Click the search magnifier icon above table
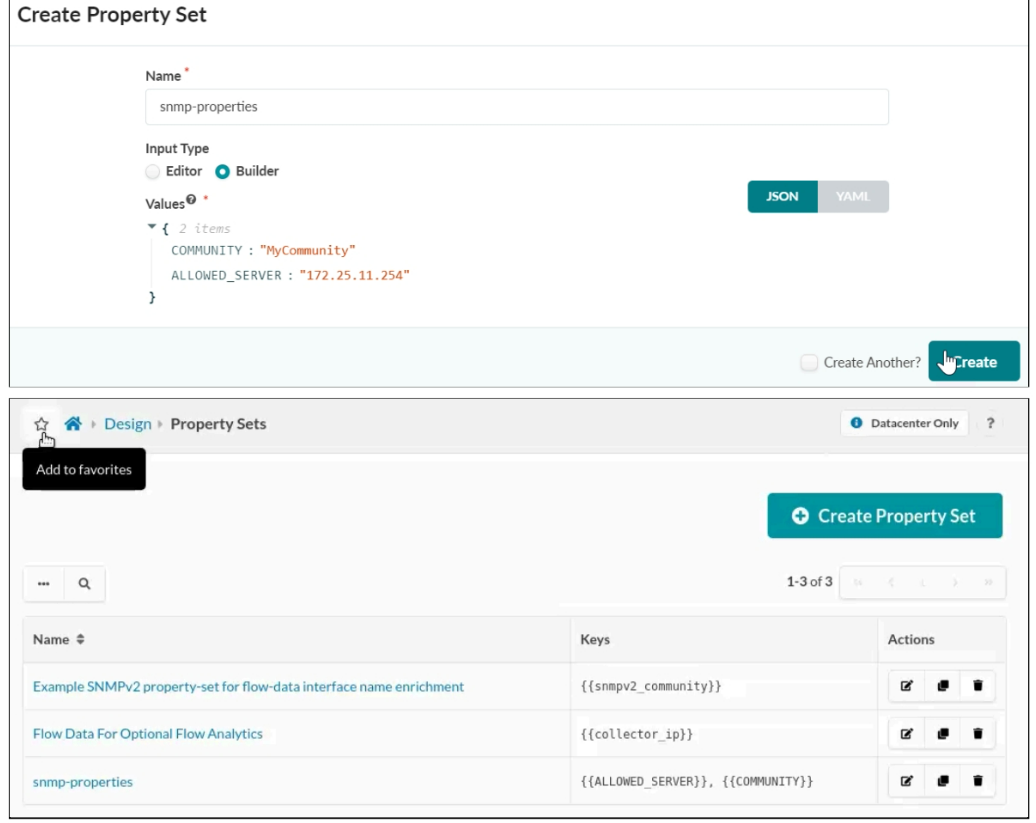The width and height of the screenshot is (1036, 823). (x=85, y=585)
